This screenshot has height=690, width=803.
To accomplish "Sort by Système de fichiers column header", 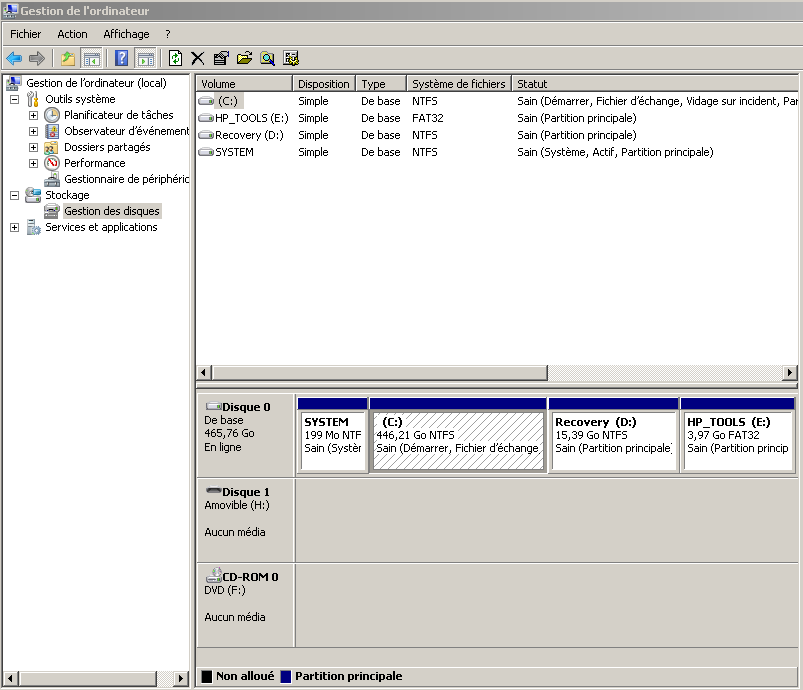I will 459,84.
